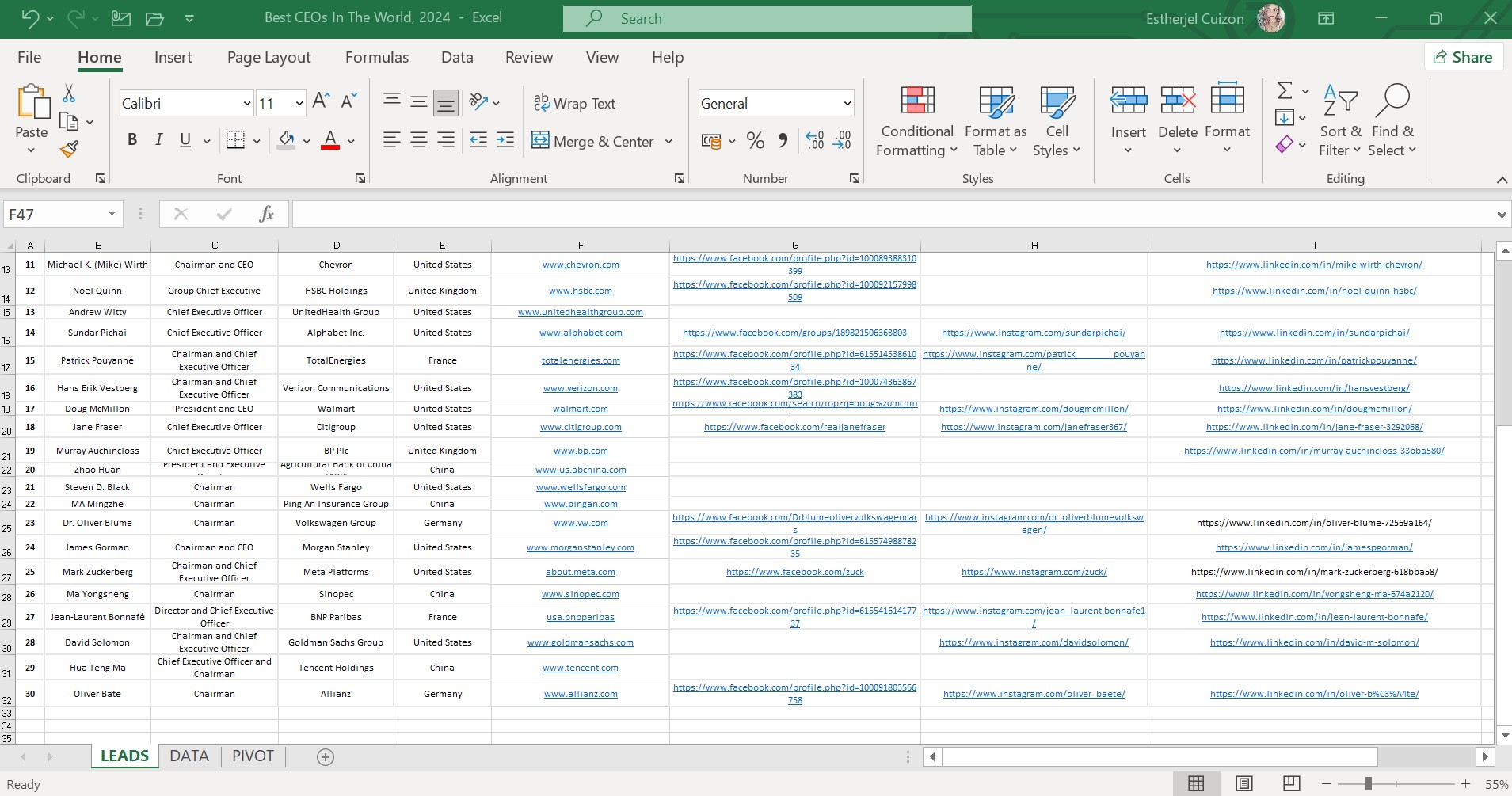Screen dimensions: 1512x796
Task: Switch to Page Layout view icon
Action: (1243, 784)
